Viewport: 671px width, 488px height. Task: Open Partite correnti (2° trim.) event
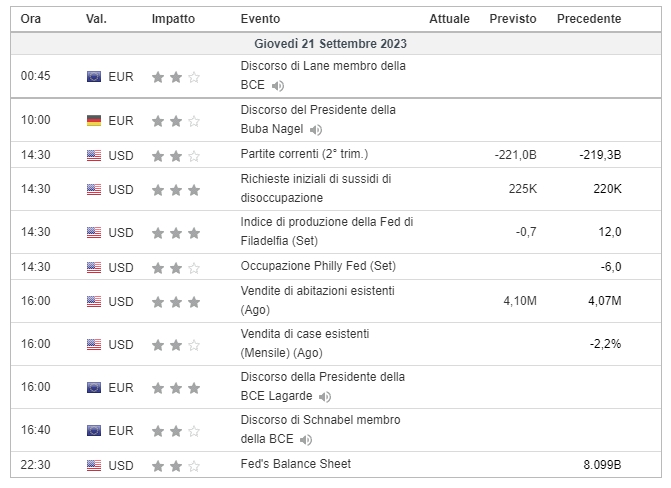click(304, 154)
